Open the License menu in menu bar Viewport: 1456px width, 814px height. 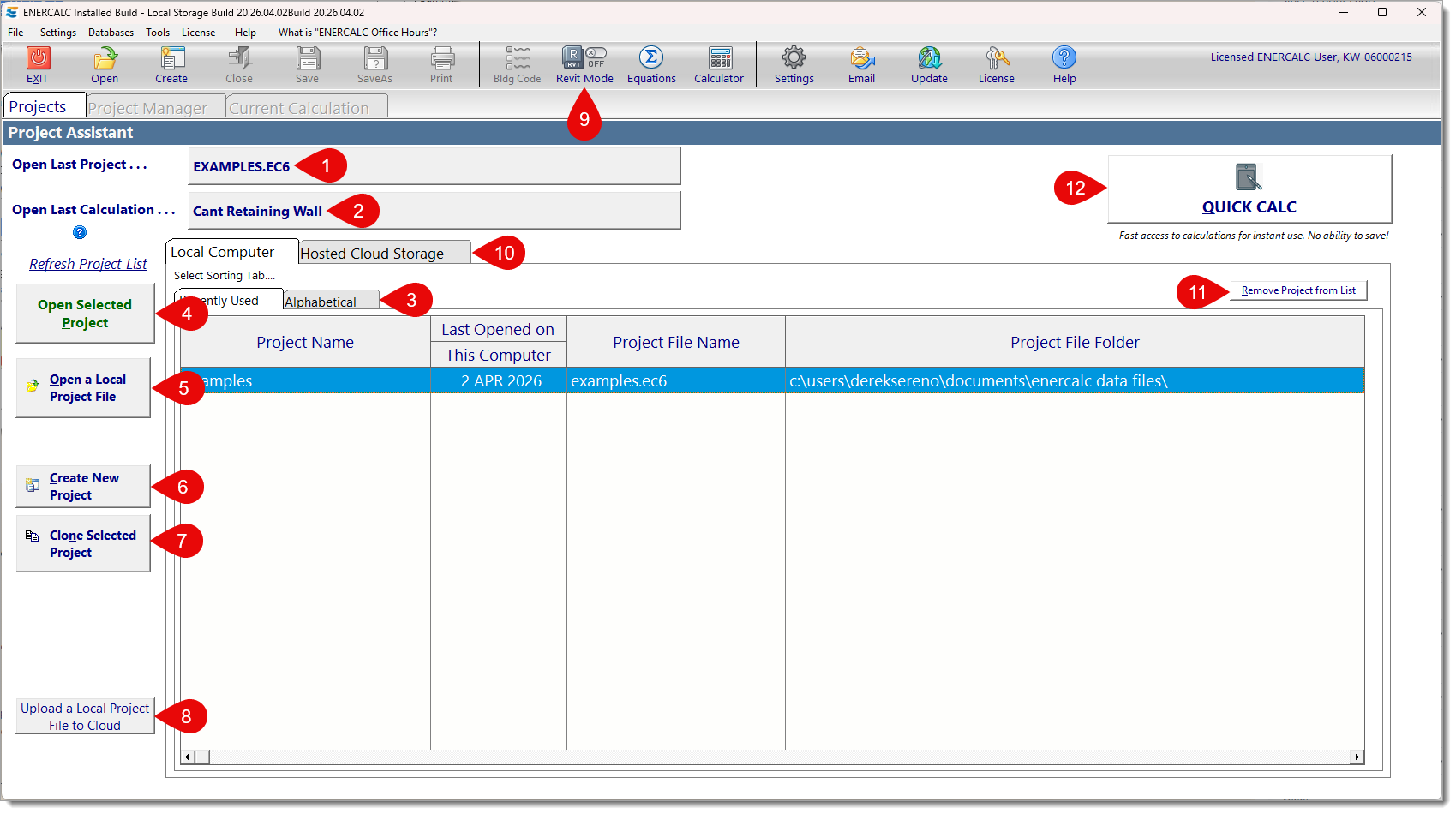[x=199, y=33]
